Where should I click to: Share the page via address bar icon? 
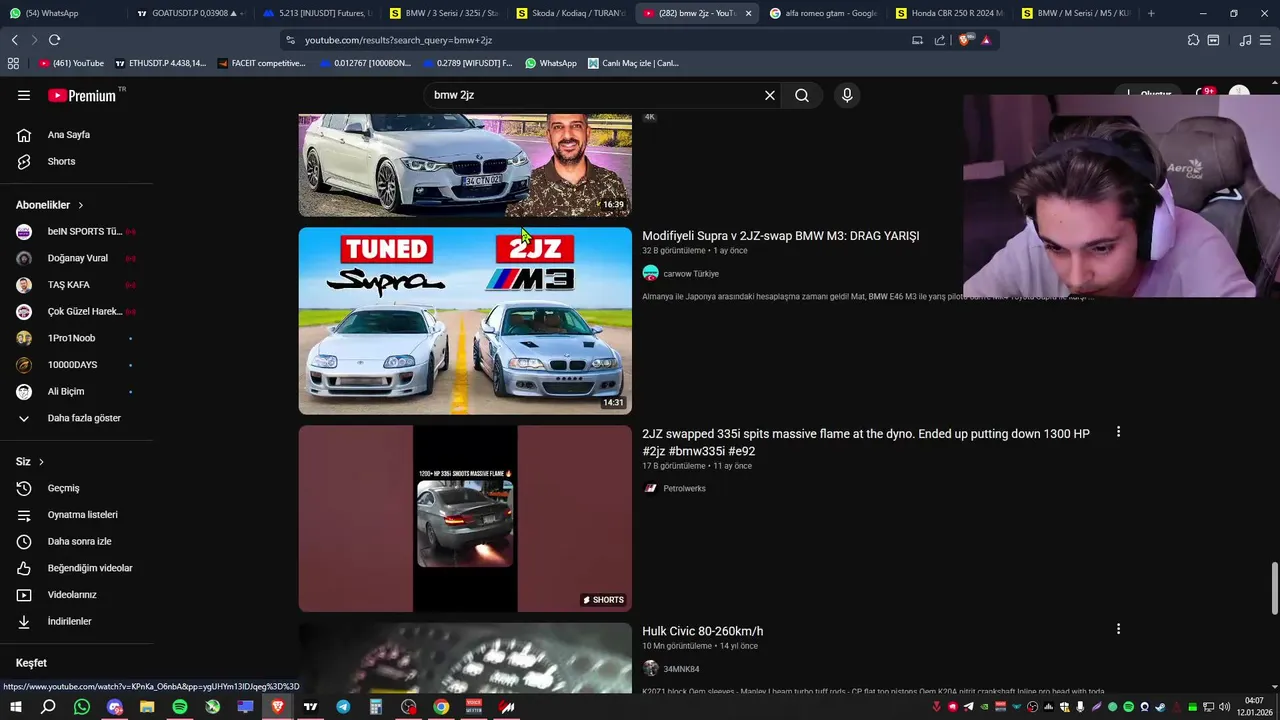(940, 40)
